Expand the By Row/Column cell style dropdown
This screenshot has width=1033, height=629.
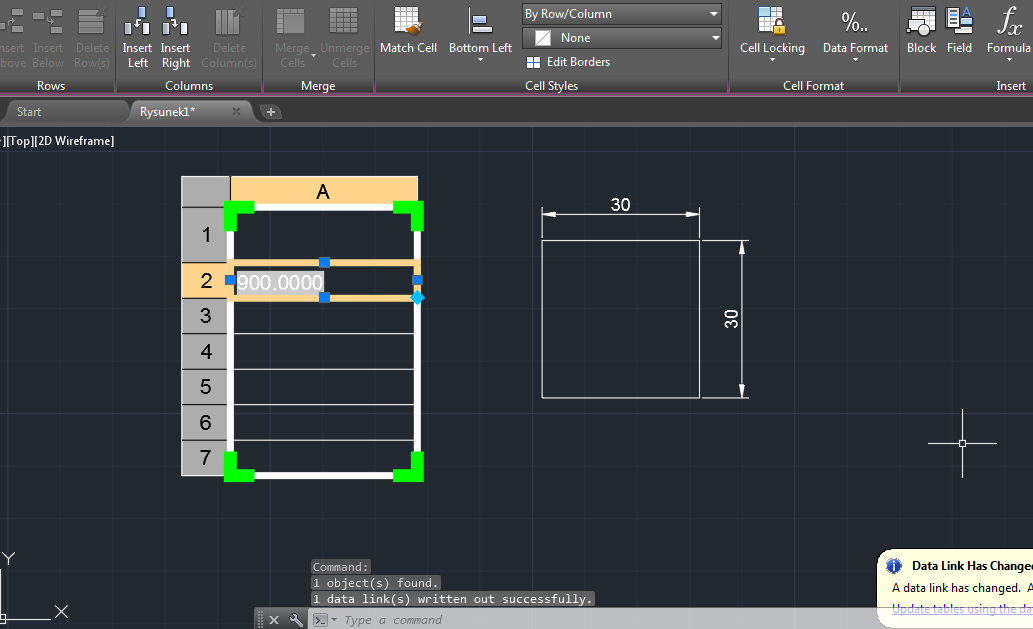(x=621, y=14)
